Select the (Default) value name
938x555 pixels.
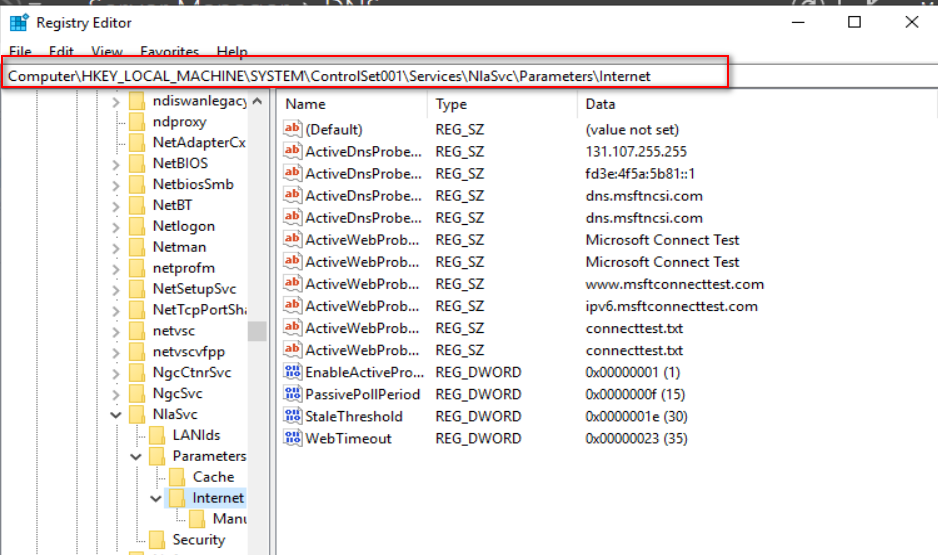pos(334,130)
